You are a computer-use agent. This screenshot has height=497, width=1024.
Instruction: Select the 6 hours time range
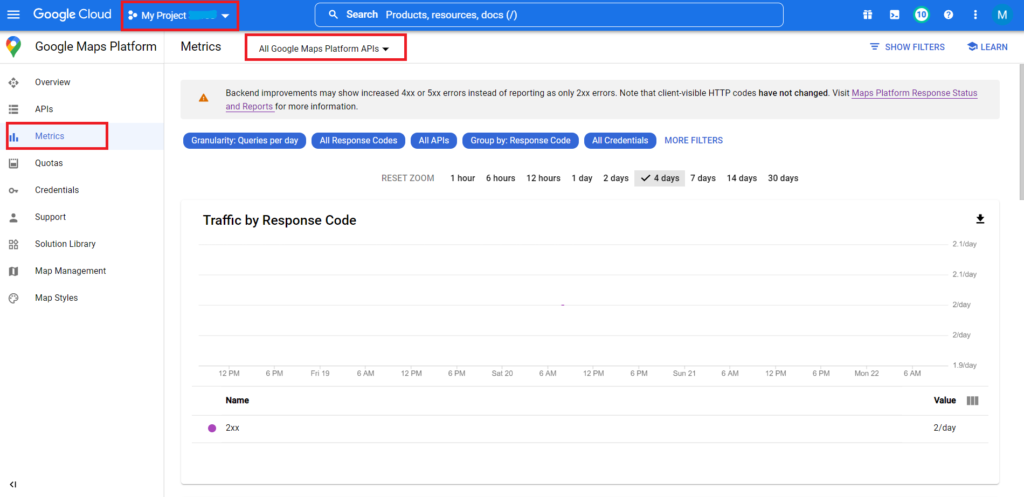(500, 178)
